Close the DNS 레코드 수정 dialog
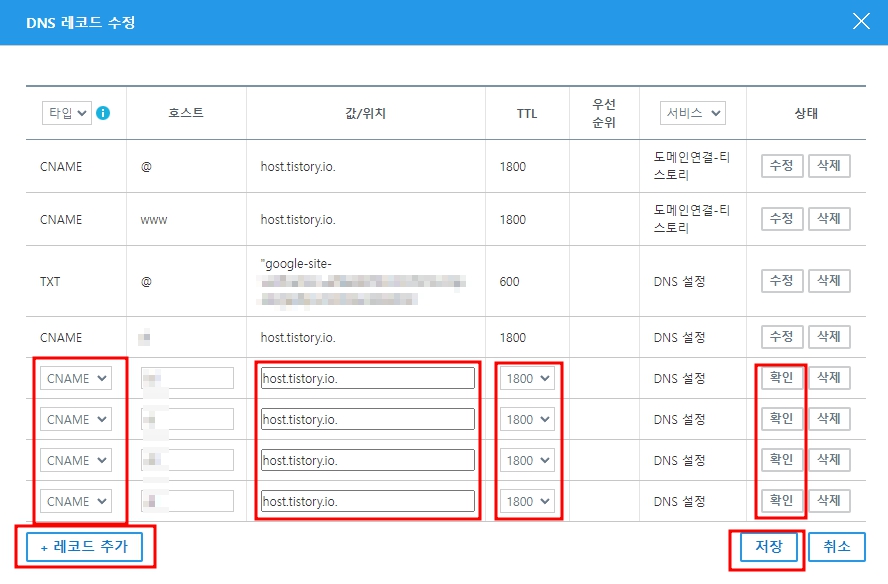Viewport: 888px width, 584px height. [861, 22]
